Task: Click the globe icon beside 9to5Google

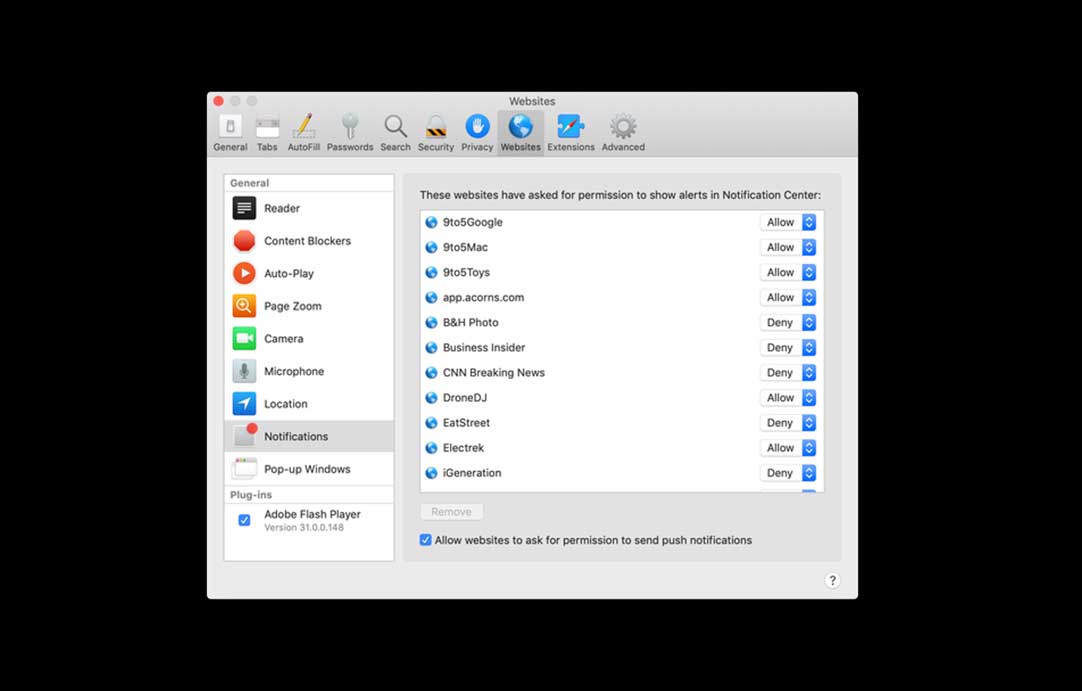Action: [431, 222]
